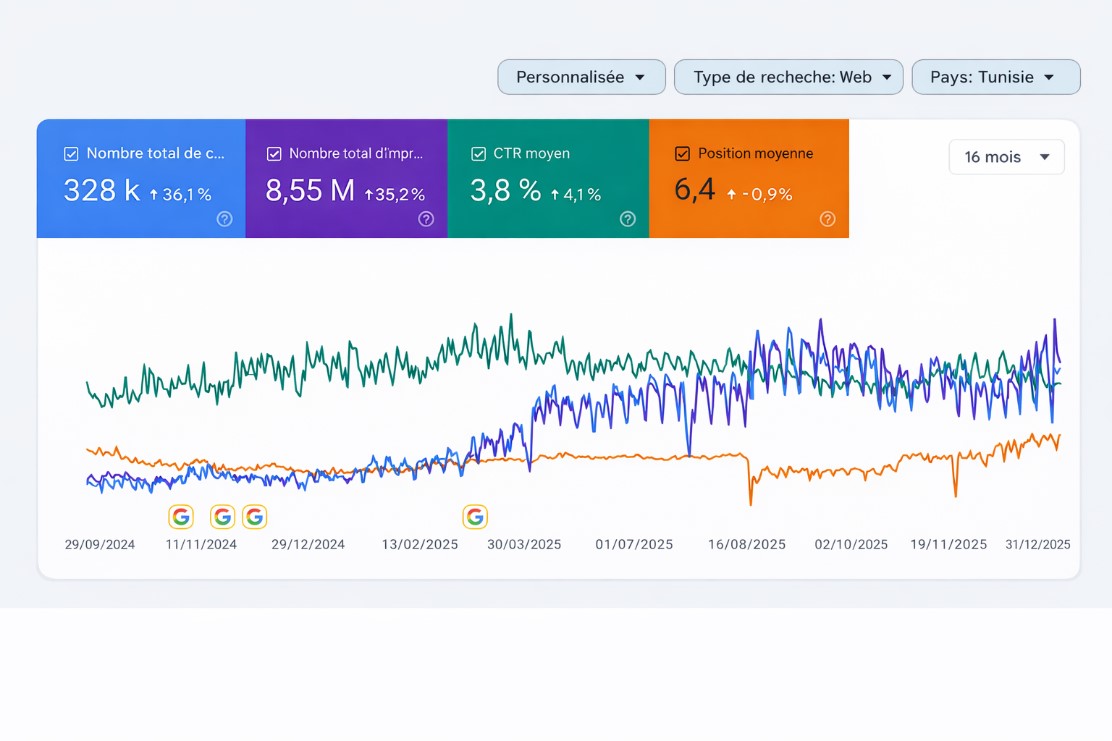Click the 16/08/2025 date label on the axis

[x=745, y=544]
